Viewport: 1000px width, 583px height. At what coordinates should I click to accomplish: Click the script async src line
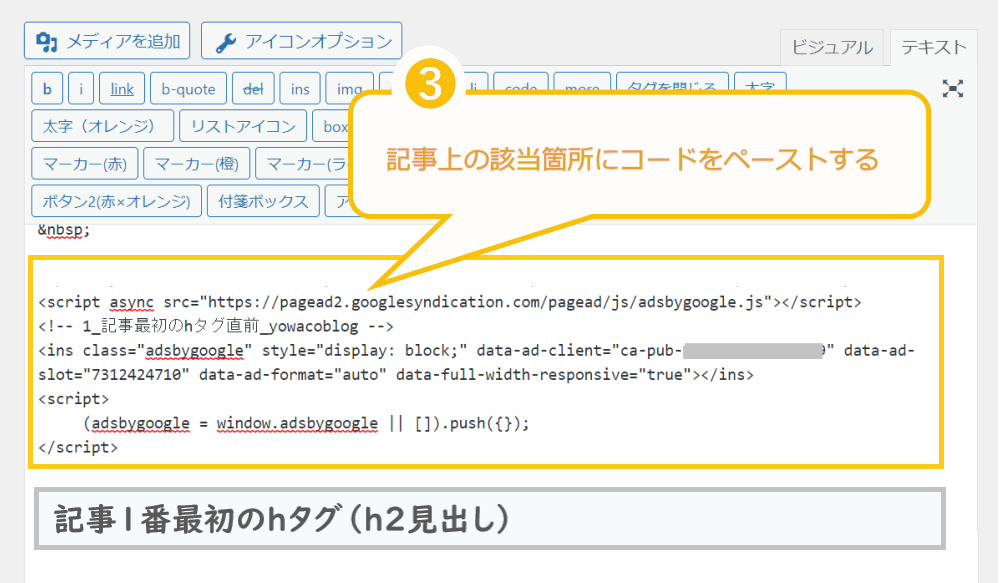[x=450, y=302]
